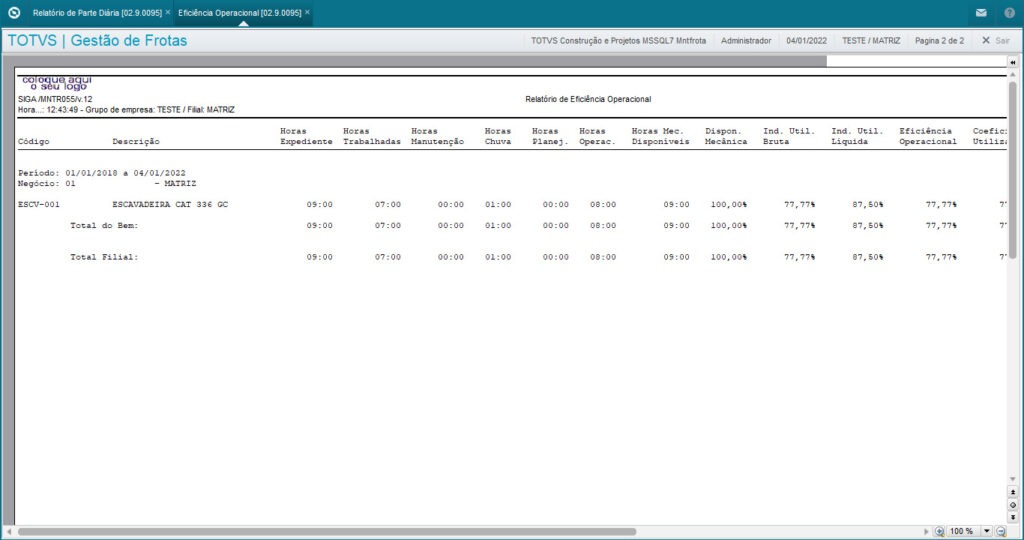Click the zoom in magnifier icon
Viewport: 1024px width, 540px height.
(939, 532)
